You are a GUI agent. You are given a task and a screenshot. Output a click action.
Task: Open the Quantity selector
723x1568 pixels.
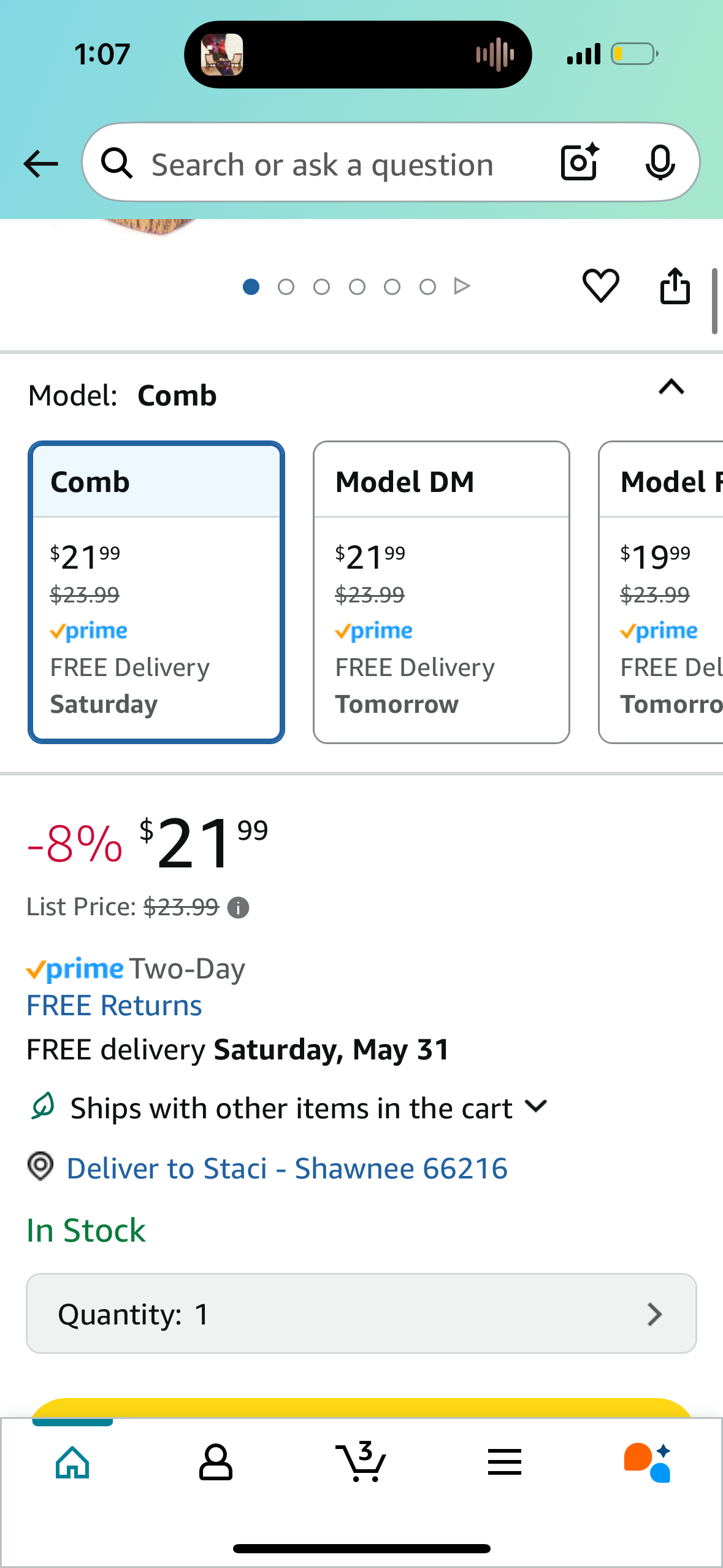(361, 1313)
